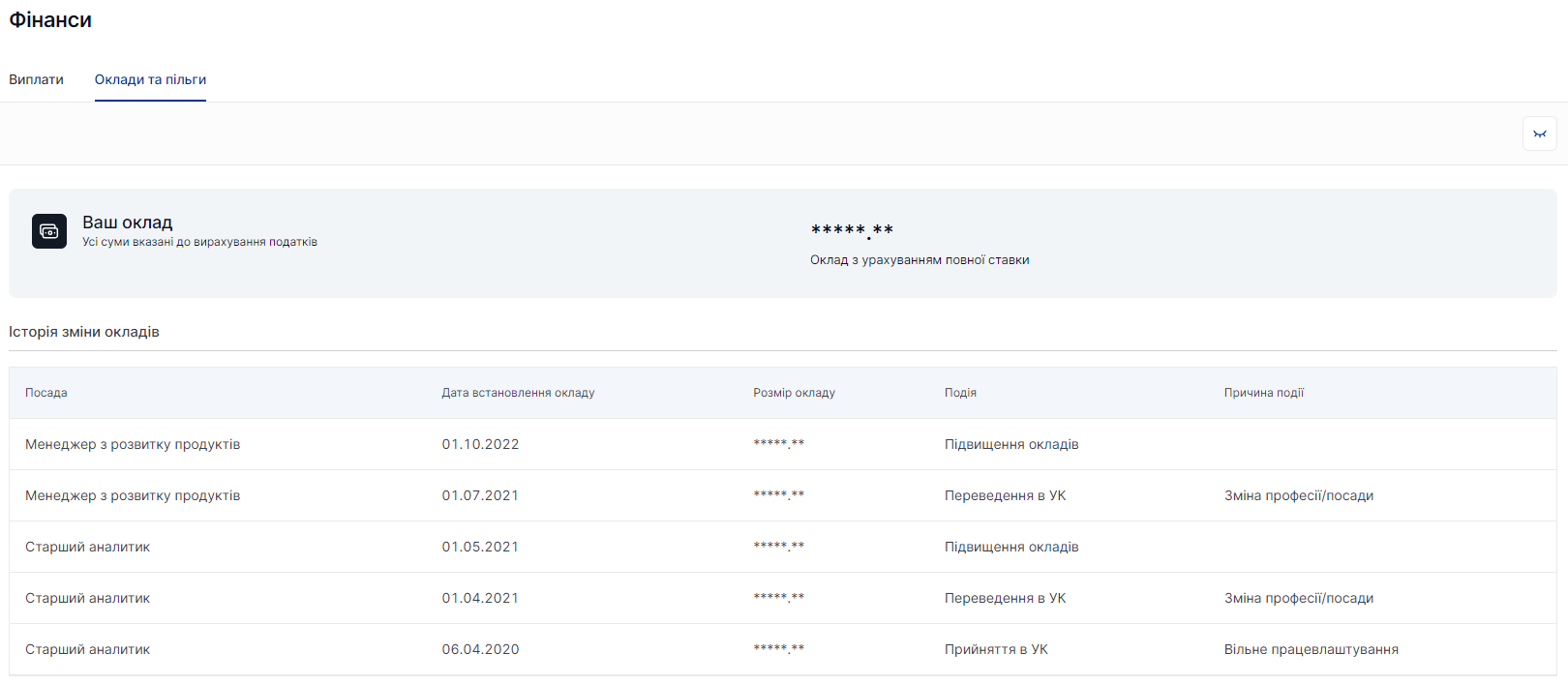1568x684 pixels.
Task: Click masked salary amount in 06.04.2020 row
Action: (x=778, y=648)
